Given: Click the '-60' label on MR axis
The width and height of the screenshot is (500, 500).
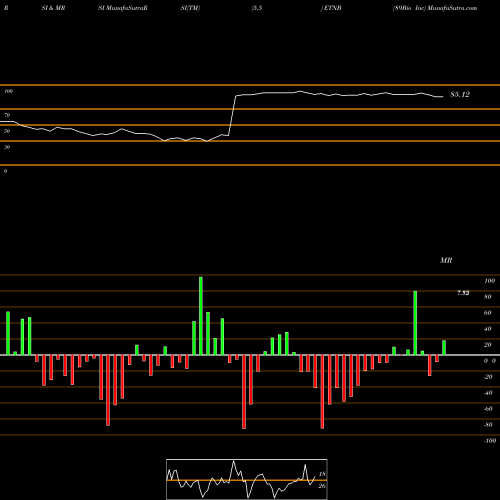Looking at the screenshot, I should pyautogui.click(x=488, y=409).
